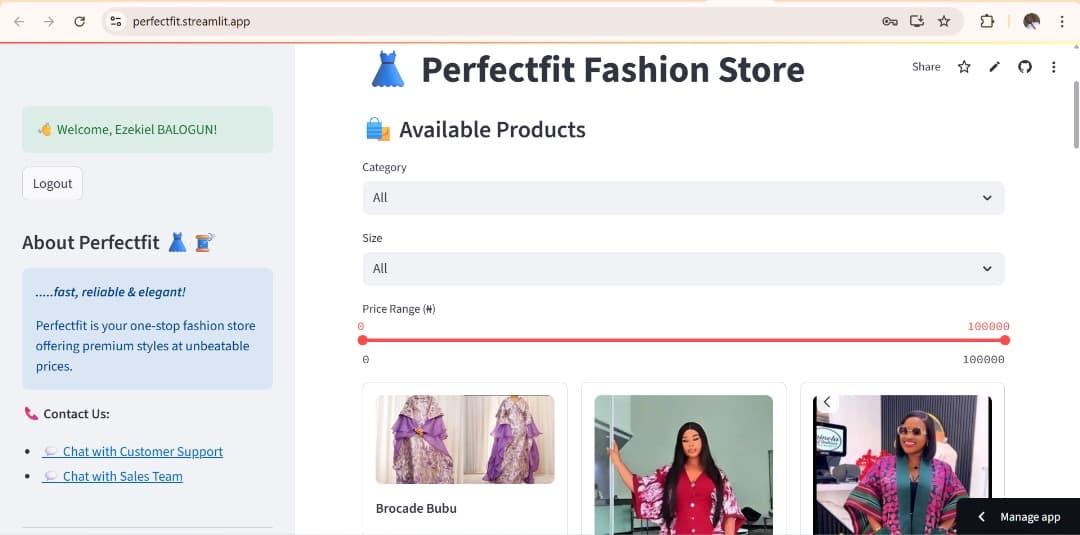Open Chat with Customer Support link
Viewport: 1080px width, 535px height.
click(142, 452)
